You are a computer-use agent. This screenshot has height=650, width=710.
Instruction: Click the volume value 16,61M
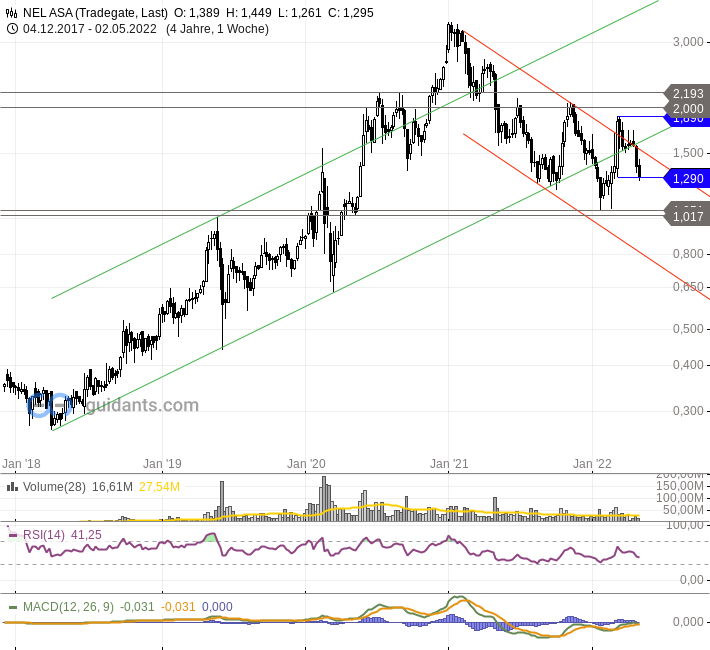(112, 487)
